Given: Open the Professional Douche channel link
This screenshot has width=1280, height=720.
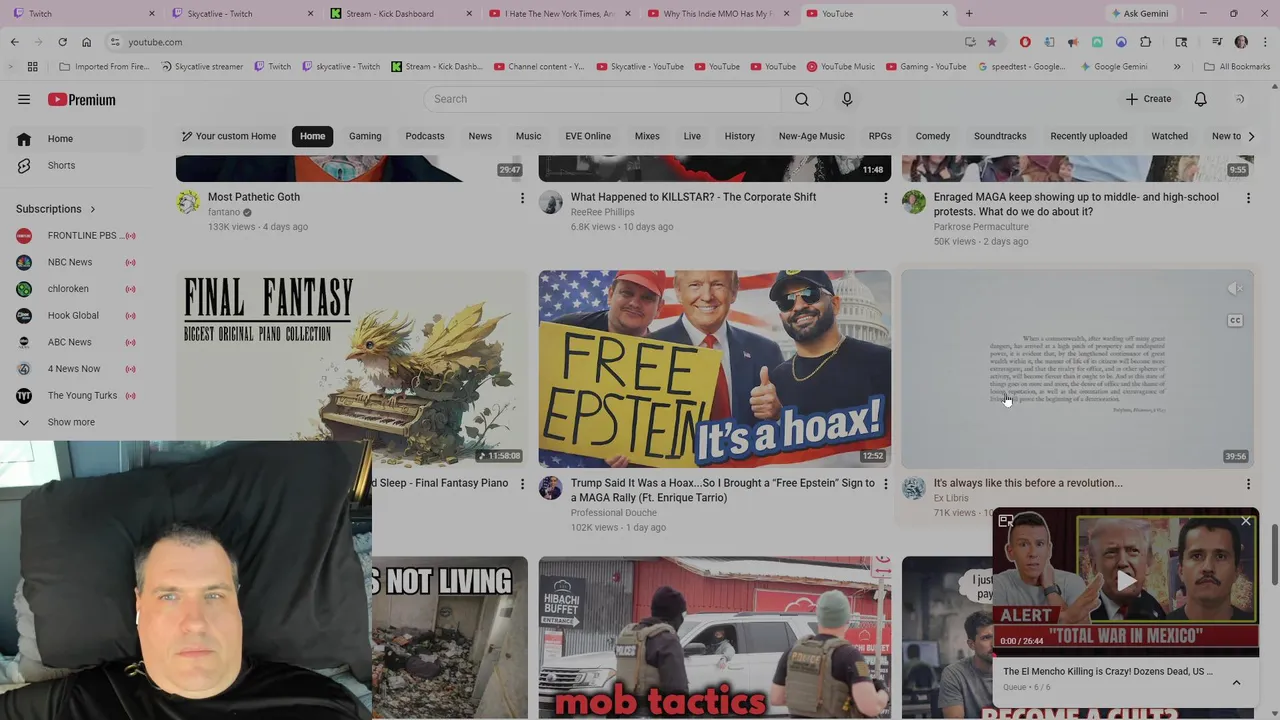Looking at the screenshot, I should pyautogui.click(x=613, y=513).
